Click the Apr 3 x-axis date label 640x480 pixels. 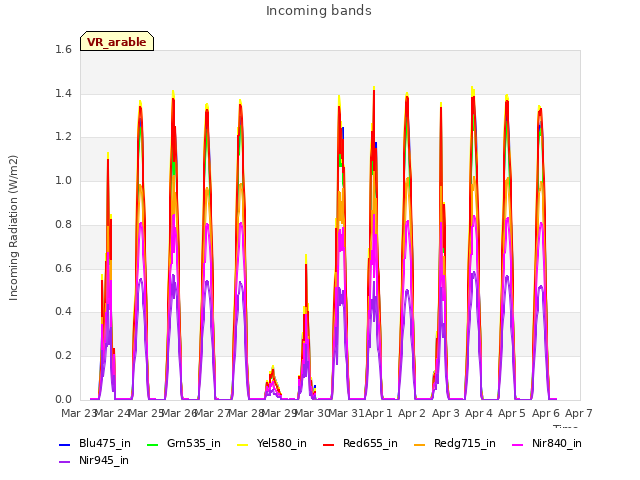(446, 413)
